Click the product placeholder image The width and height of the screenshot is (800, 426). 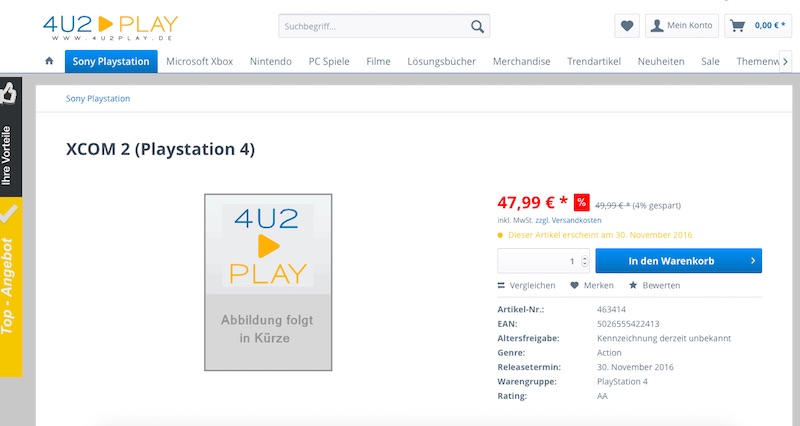tap(268, 282)
